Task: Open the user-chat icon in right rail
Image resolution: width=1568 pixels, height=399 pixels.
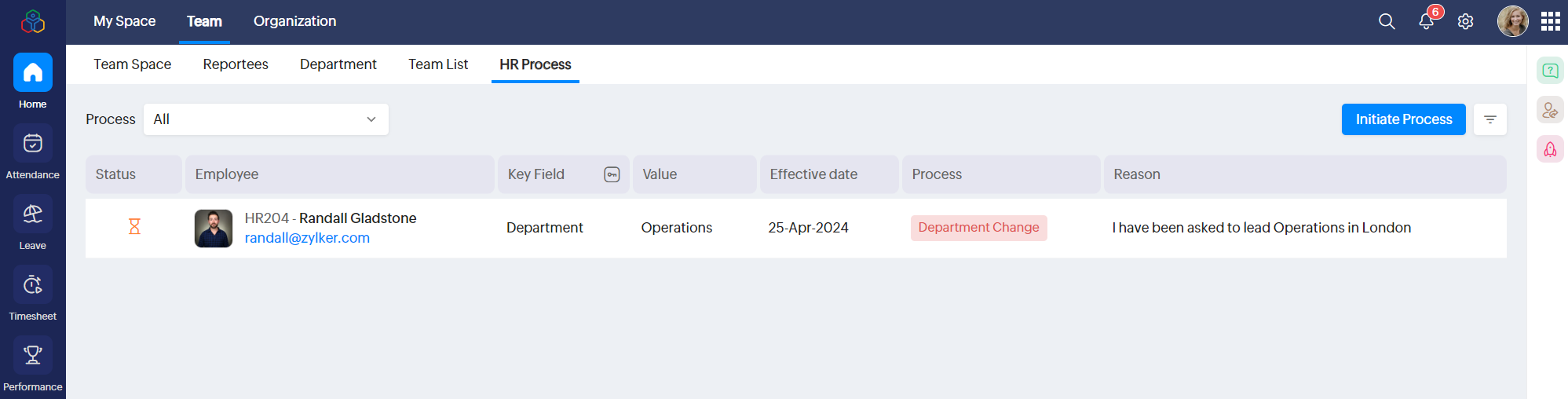Action: click(1550, 110)
